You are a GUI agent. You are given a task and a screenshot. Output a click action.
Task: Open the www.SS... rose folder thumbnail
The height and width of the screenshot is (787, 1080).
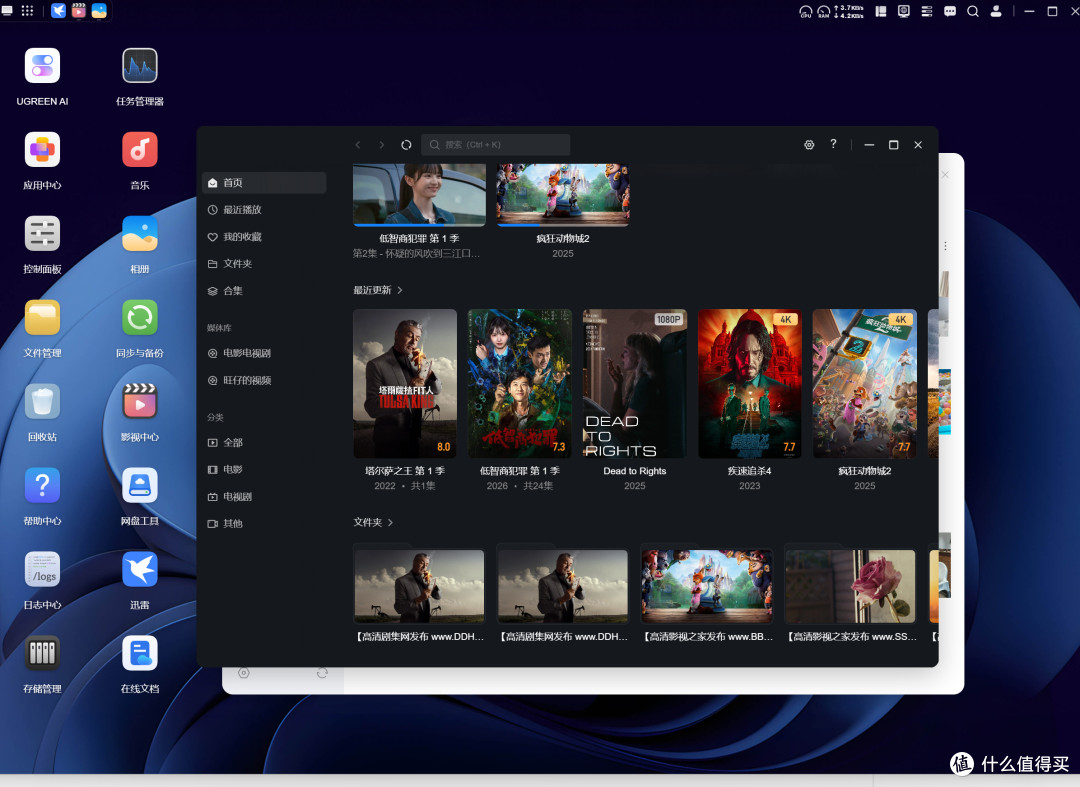(x=851, y=586)
